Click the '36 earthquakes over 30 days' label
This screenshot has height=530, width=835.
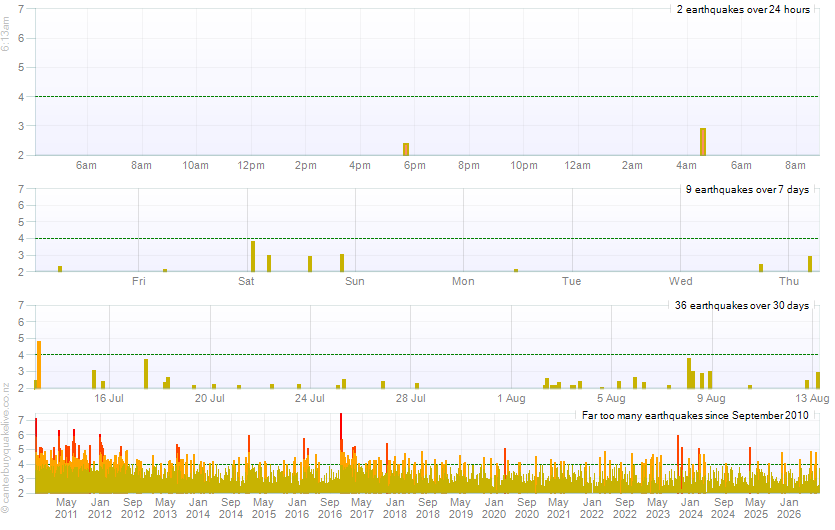point(742,306)
